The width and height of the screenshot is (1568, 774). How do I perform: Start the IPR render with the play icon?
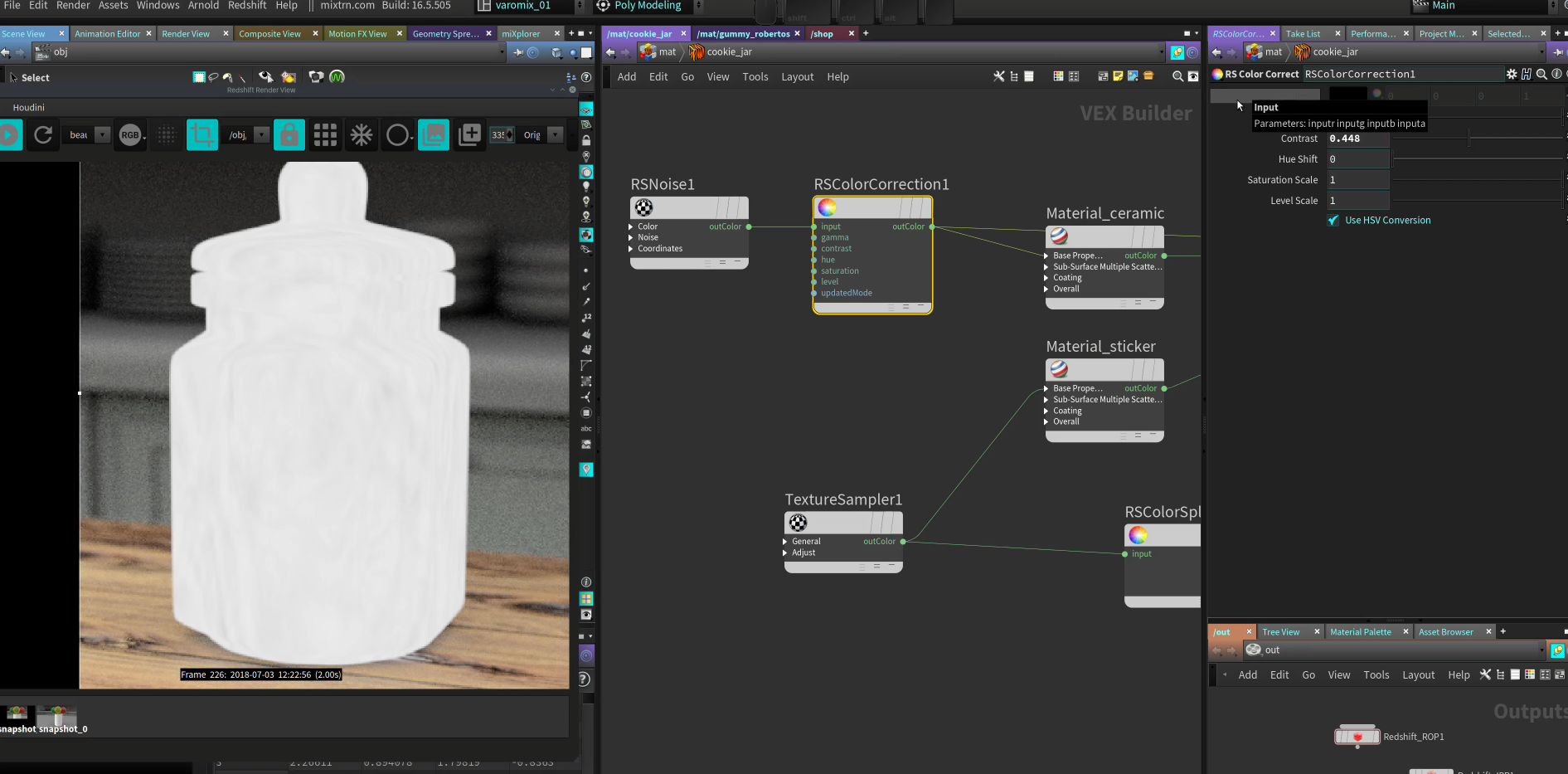pos(8,134)
